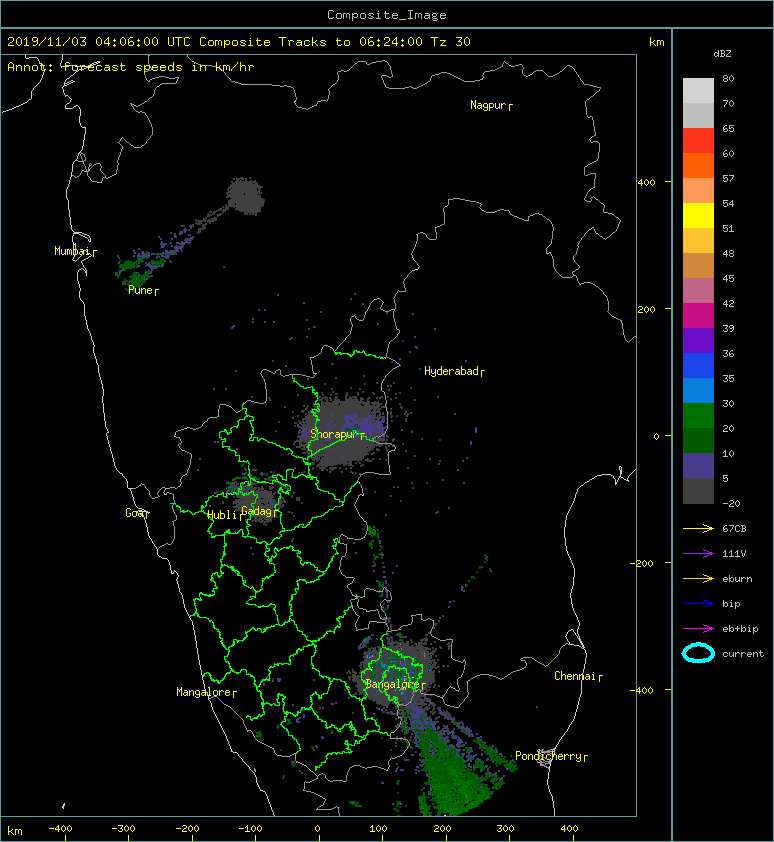This screenshot has height=842, width=774.
Task: Pick the purple 36 dBZ color swatch
Action: (698, 340)
